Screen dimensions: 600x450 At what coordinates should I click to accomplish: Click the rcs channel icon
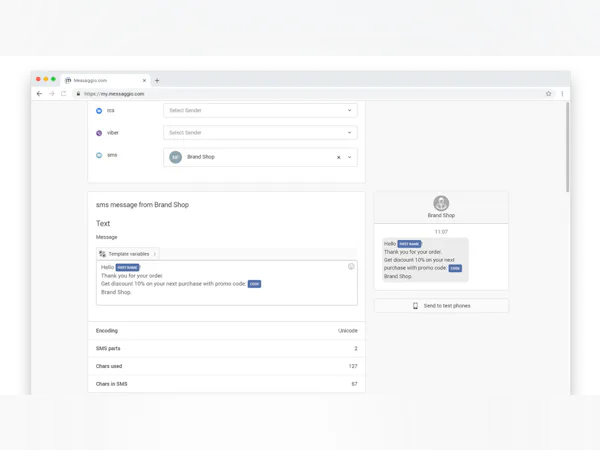click(x=99, y=111)
